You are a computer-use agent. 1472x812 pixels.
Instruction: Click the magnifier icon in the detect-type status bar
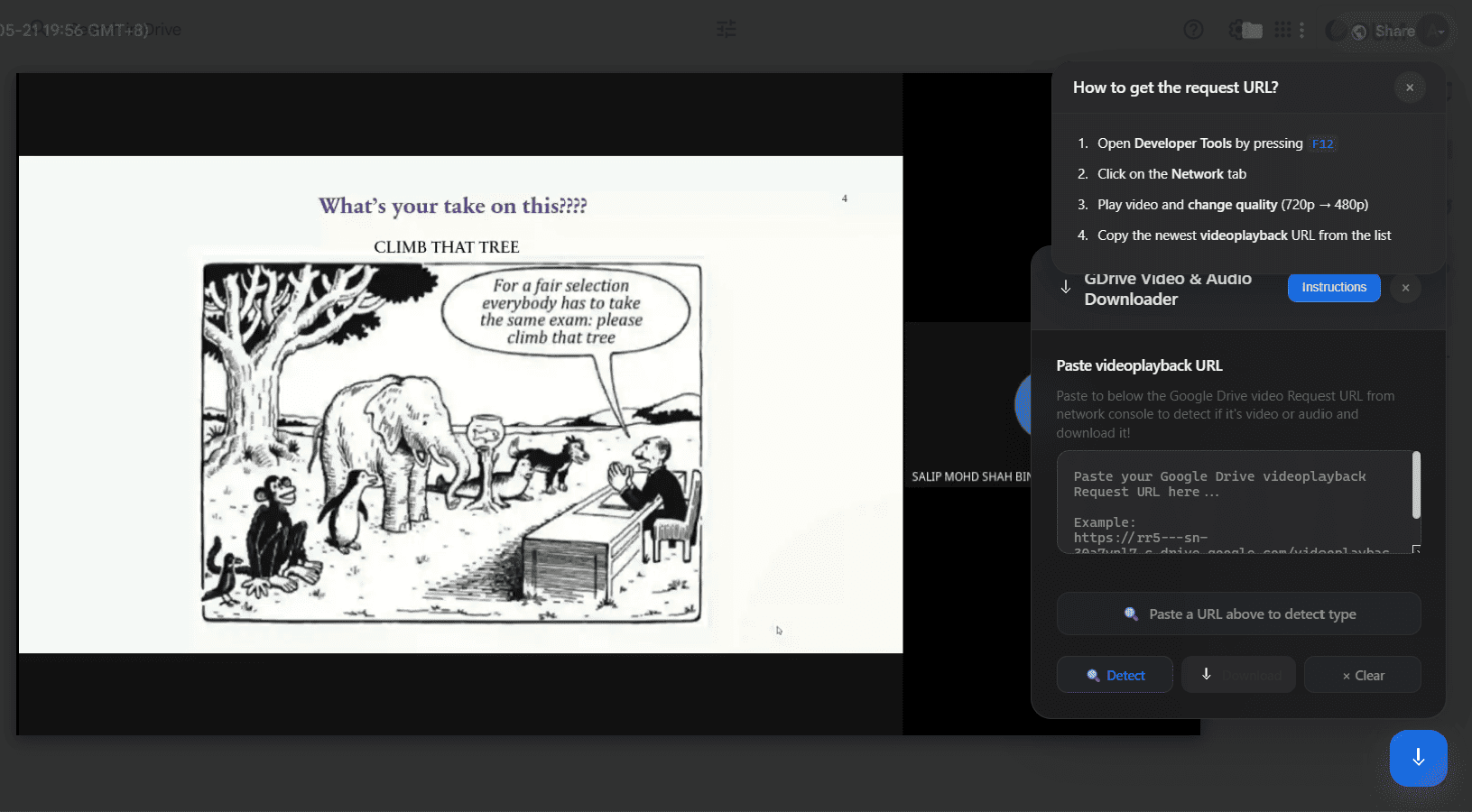tap(1131, 614)
